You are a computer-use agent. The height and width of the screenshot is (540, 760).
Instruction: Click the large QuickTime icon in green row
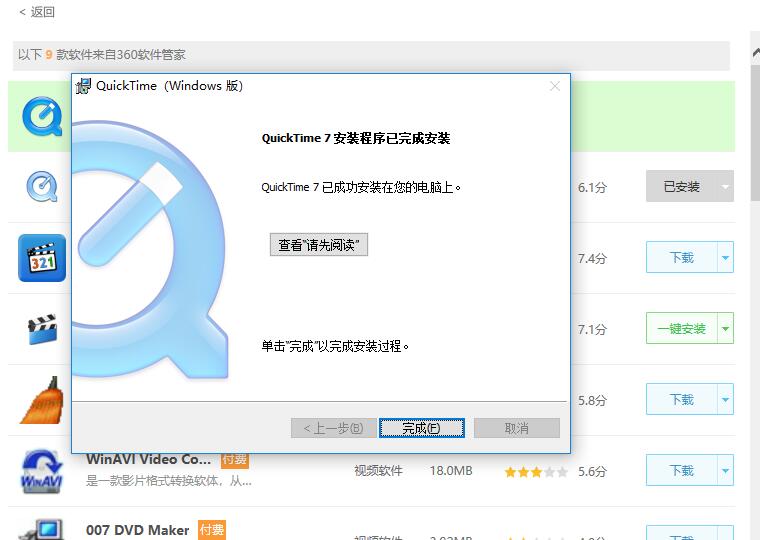coord(42,116)
